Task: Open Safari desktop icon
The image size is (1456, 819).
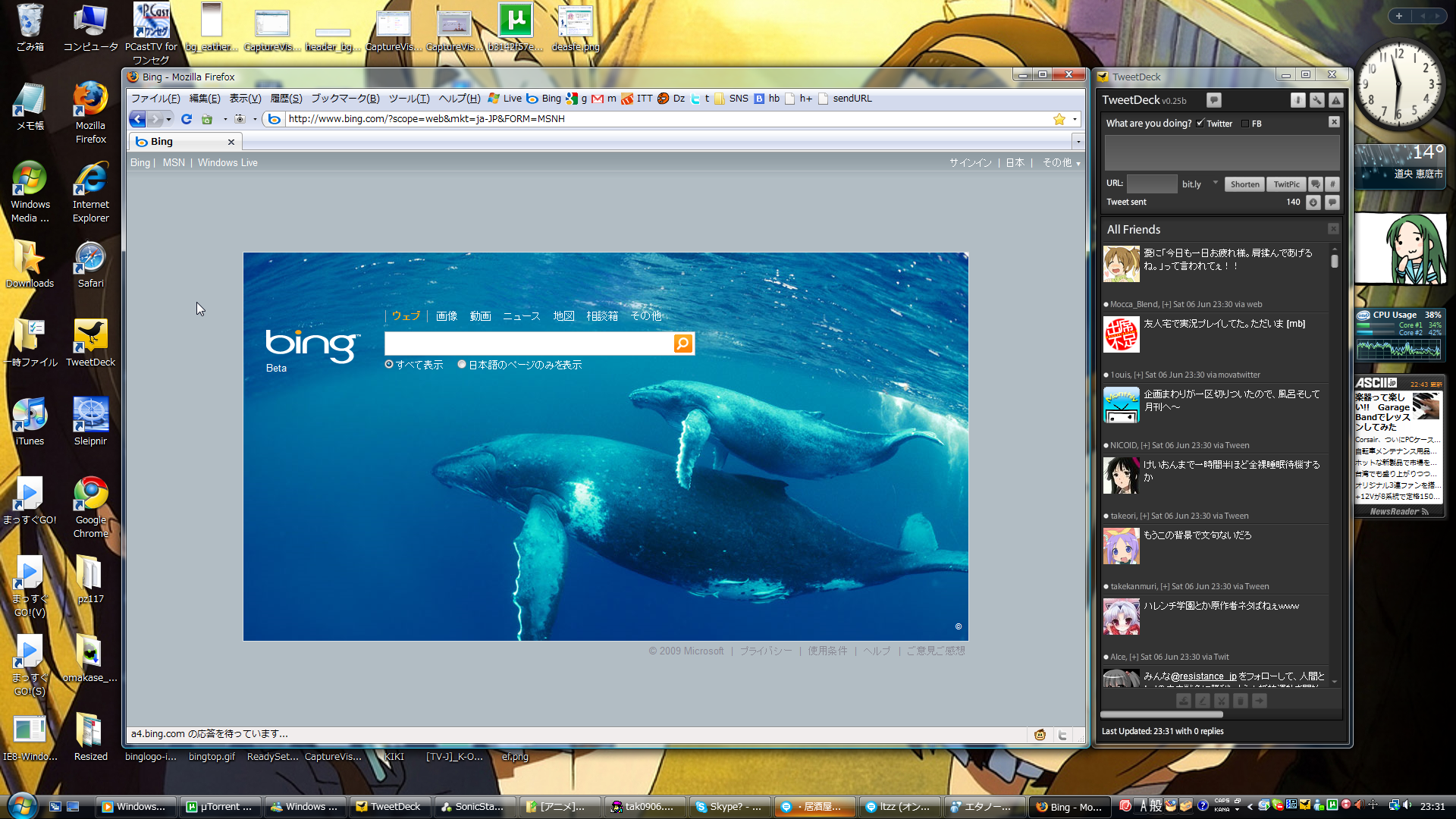Action: click(x=90, y=264)
